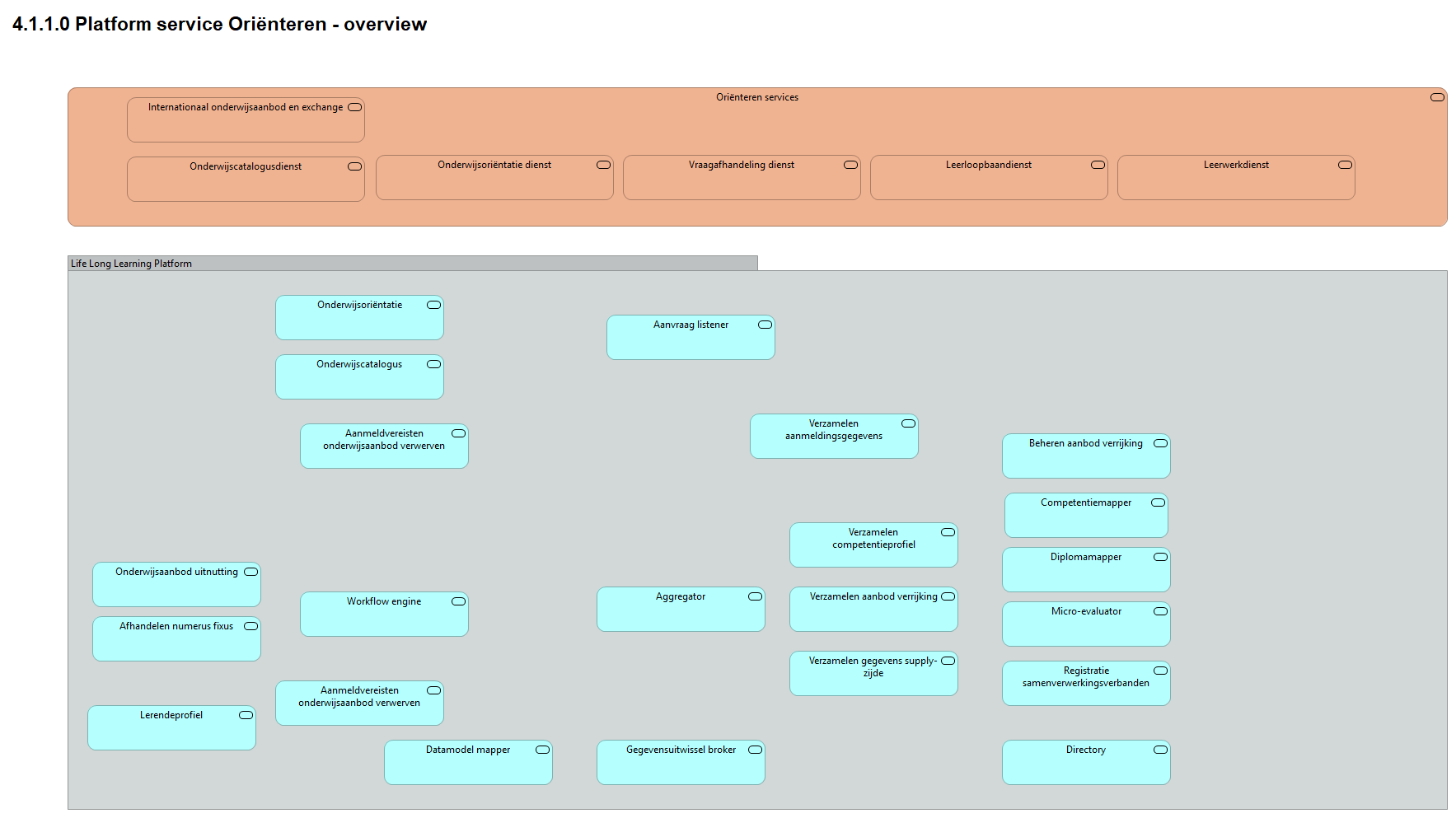Select the Lerendeprofiel element
This screenshot has width=1456, height=818.
point(171,727)
